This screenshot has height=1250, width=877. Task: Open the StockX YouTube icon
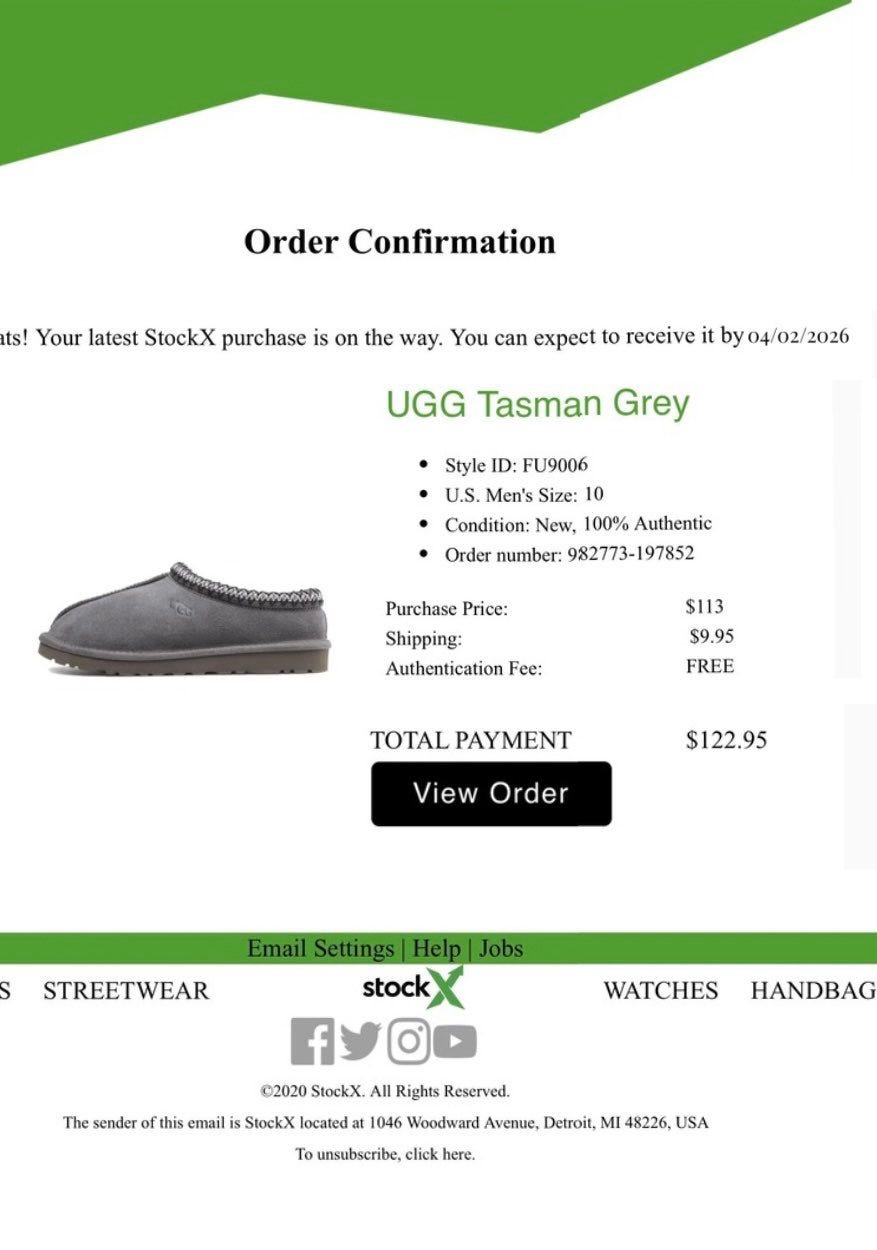point(455,1042)
